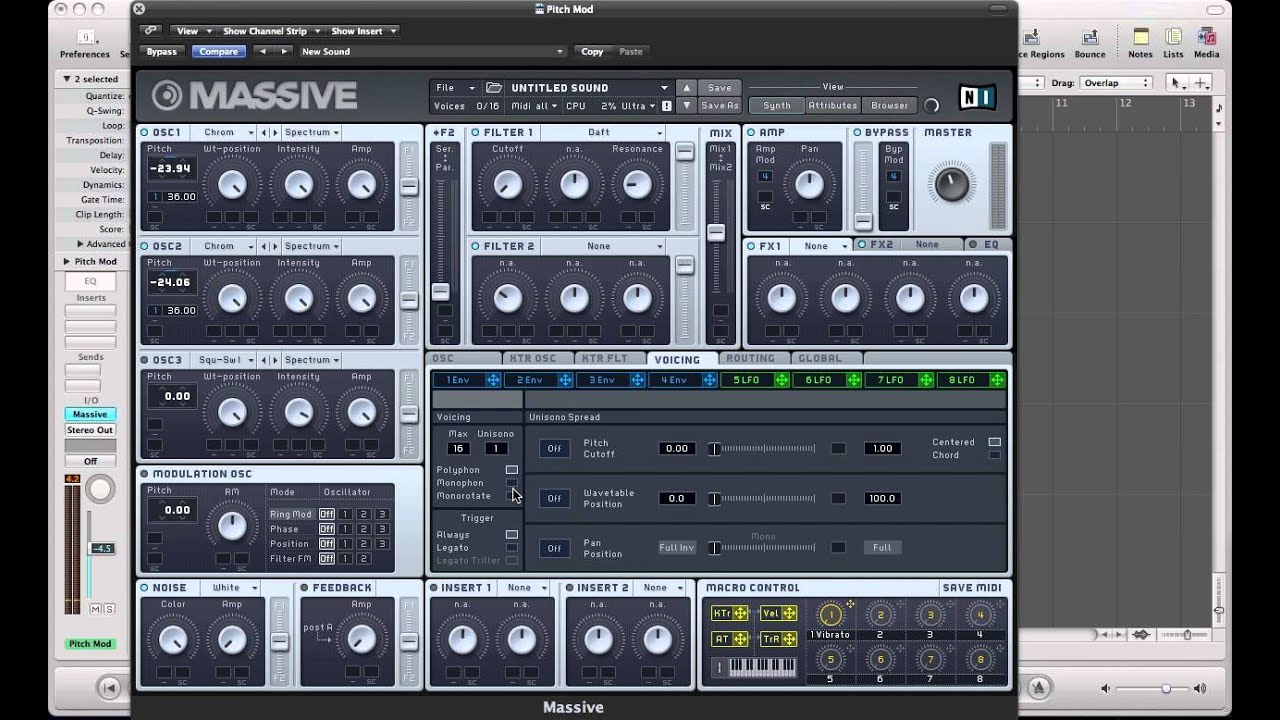Click the Massive logo

click(x=255, y=96)
